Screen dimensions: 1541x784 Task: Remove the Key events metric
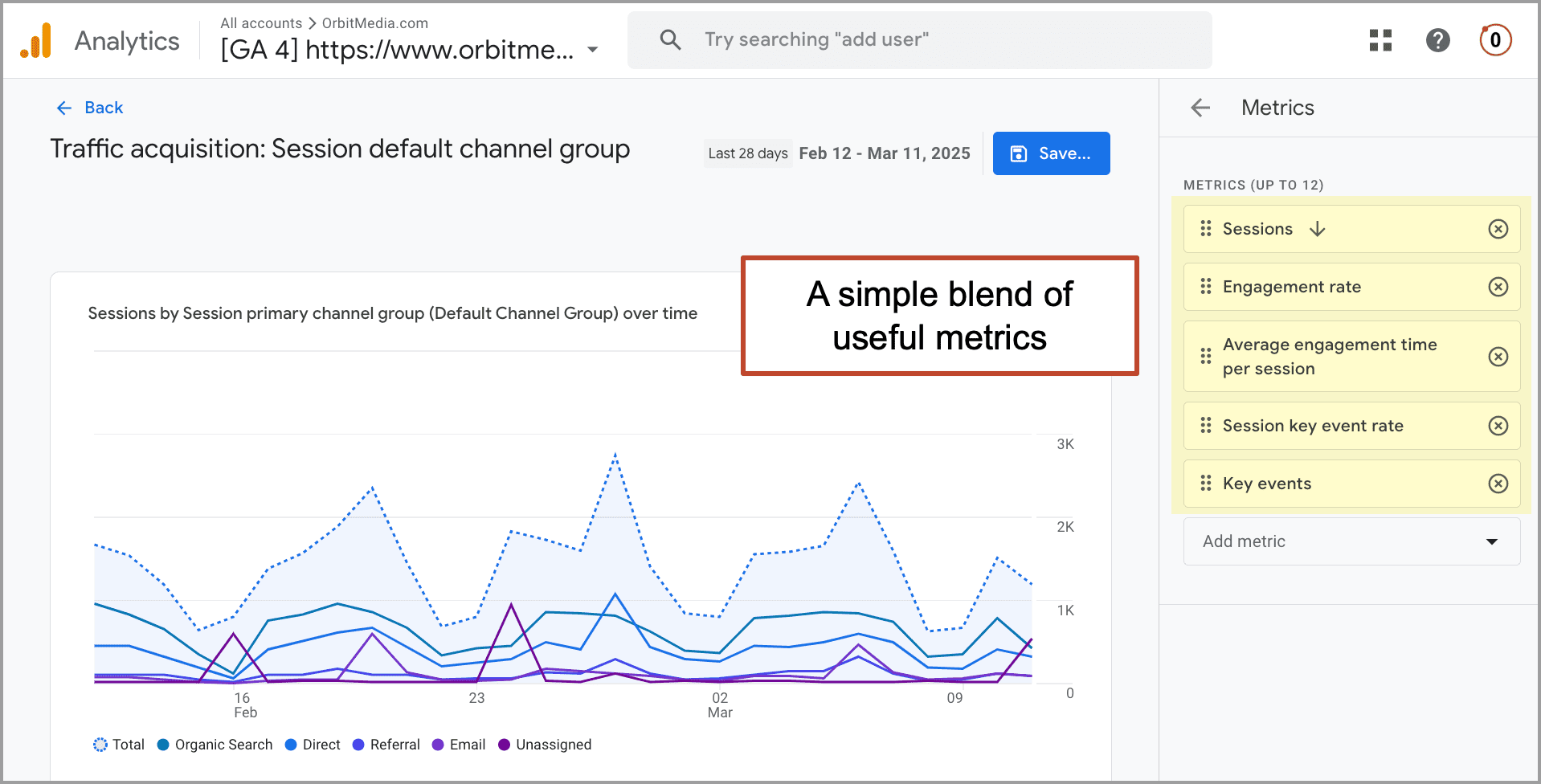pyautogui.click(x=1498, y=484)
